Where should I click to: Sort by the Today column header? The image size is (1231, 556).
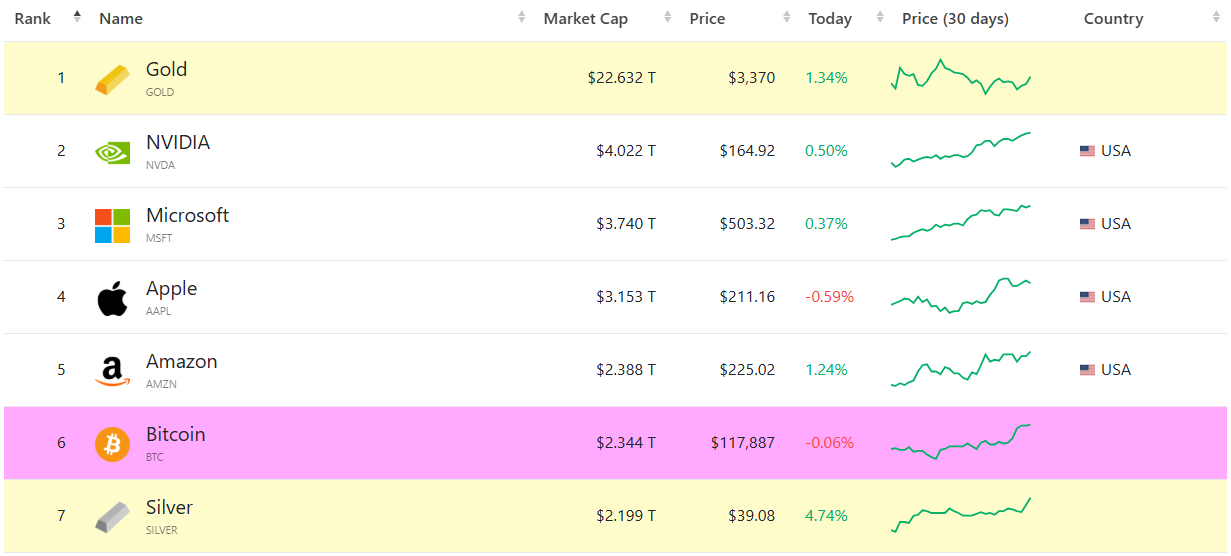830,18
